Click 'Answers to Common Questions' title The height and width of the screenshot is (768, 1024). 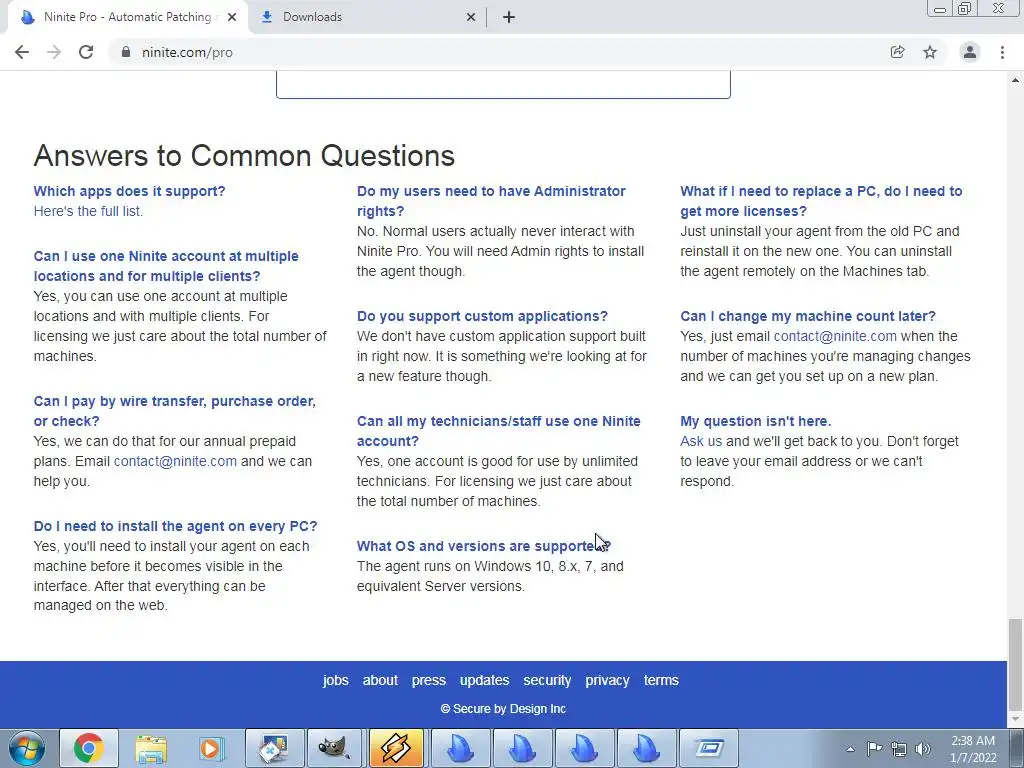244,155
